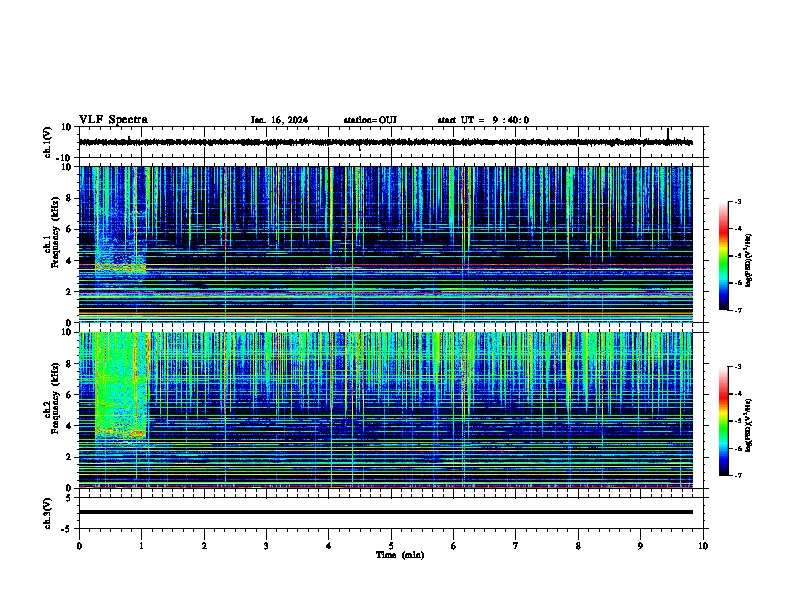Click the "-7" label on the ch.2 colorbar

click(737, 476)
